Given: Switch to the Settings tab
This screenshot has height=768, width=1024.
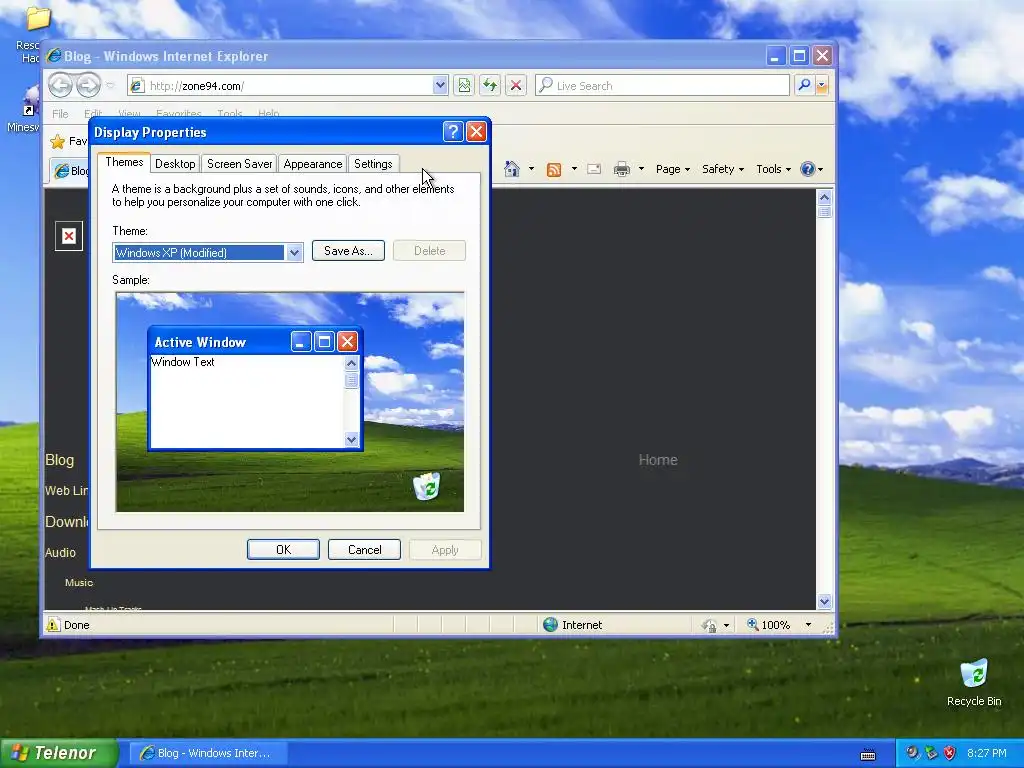Looking at the screenshot, I should [x=373, y=164].
